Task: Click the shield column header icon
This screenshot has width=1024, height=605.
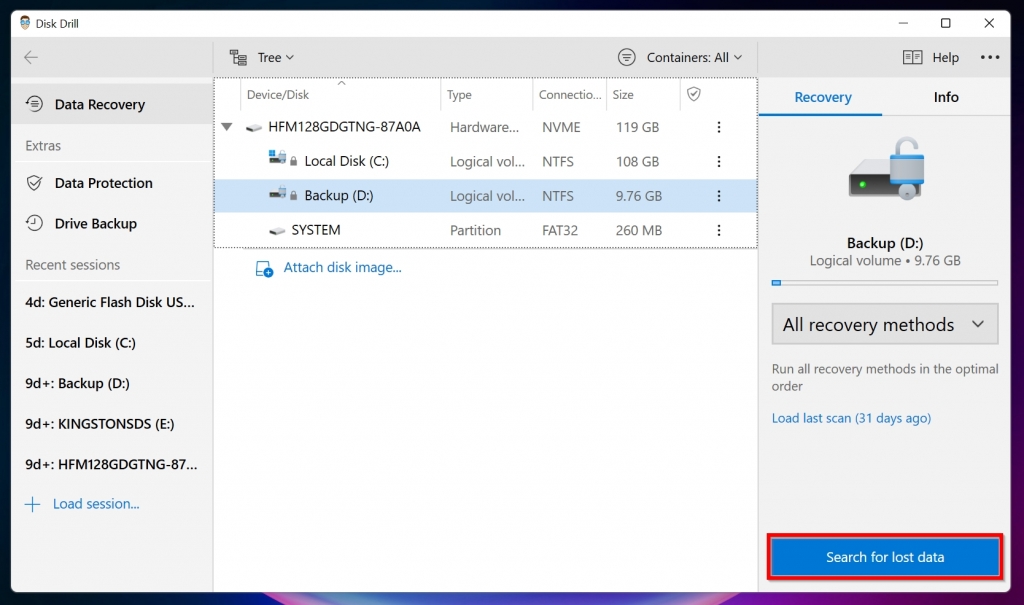Action: click(693, 94)
